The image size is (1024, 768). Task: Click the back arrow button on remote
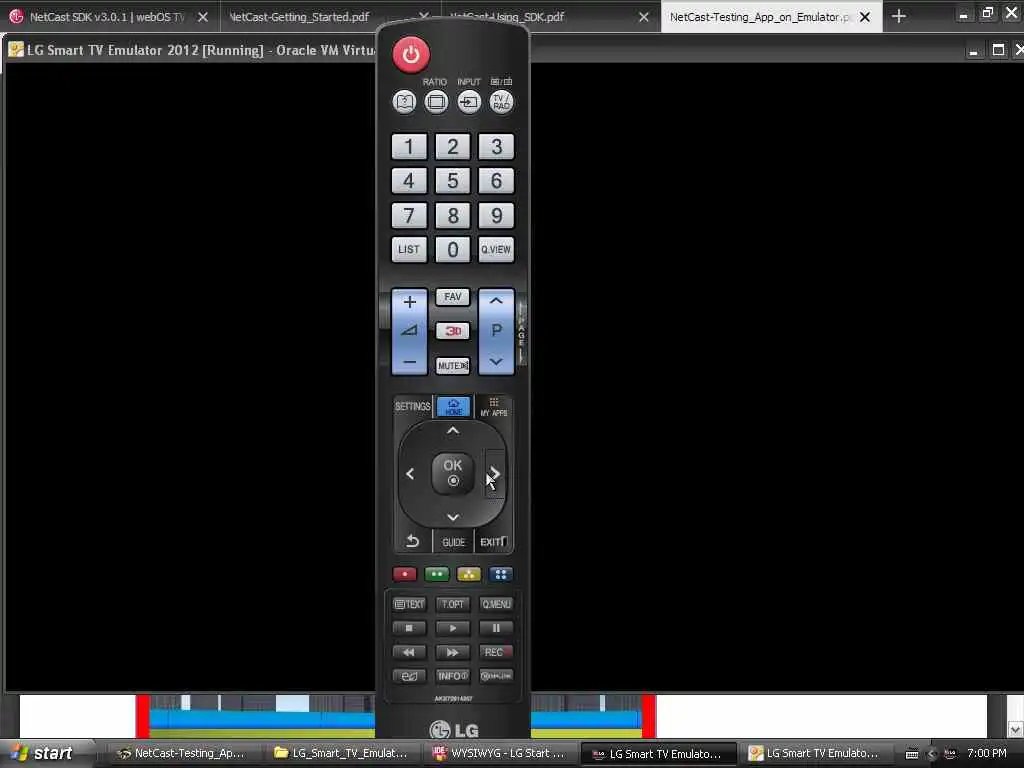point(412,541)
